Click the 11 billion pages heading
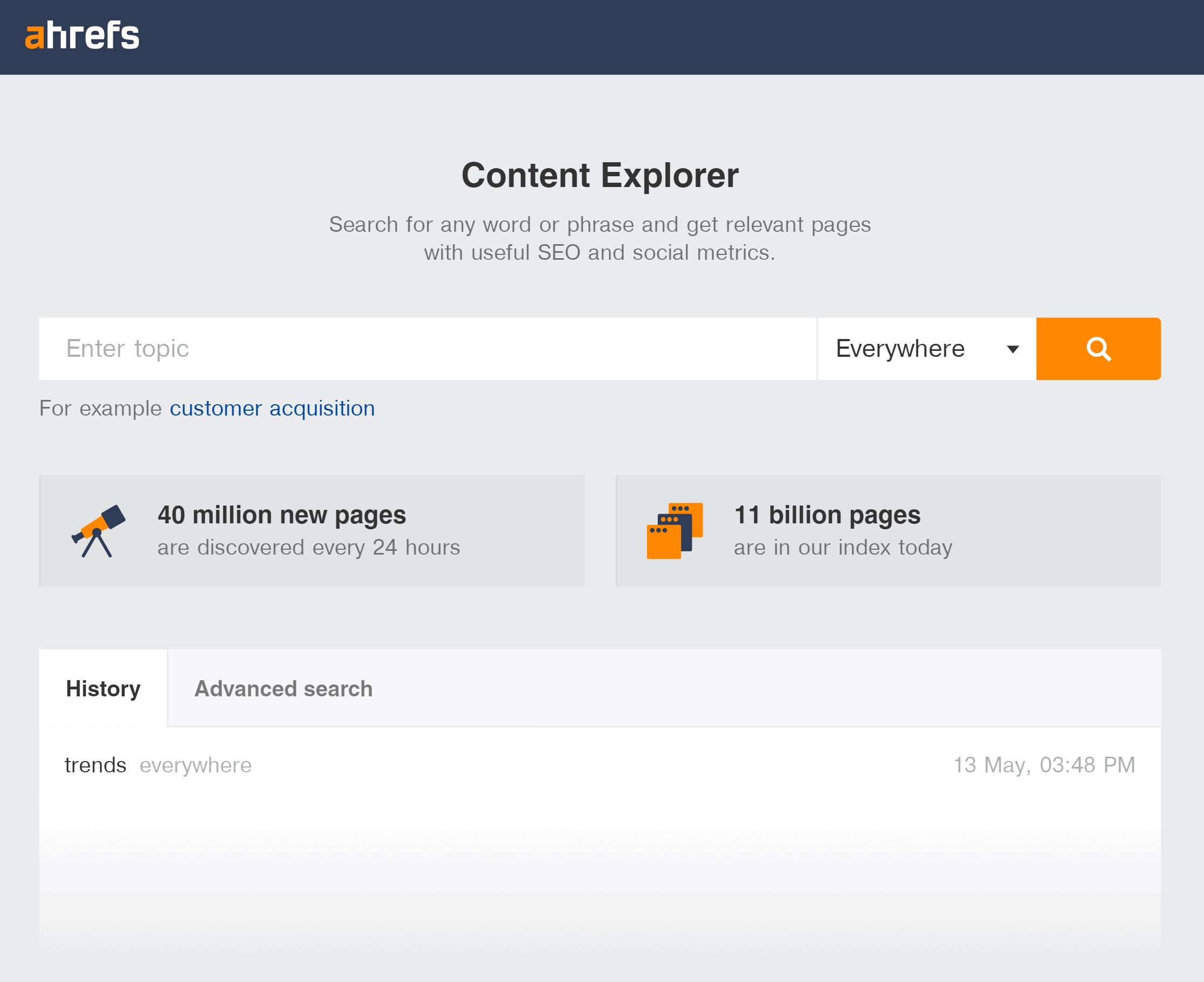This screenshot has width=1204, height=982. pos(827,515)
